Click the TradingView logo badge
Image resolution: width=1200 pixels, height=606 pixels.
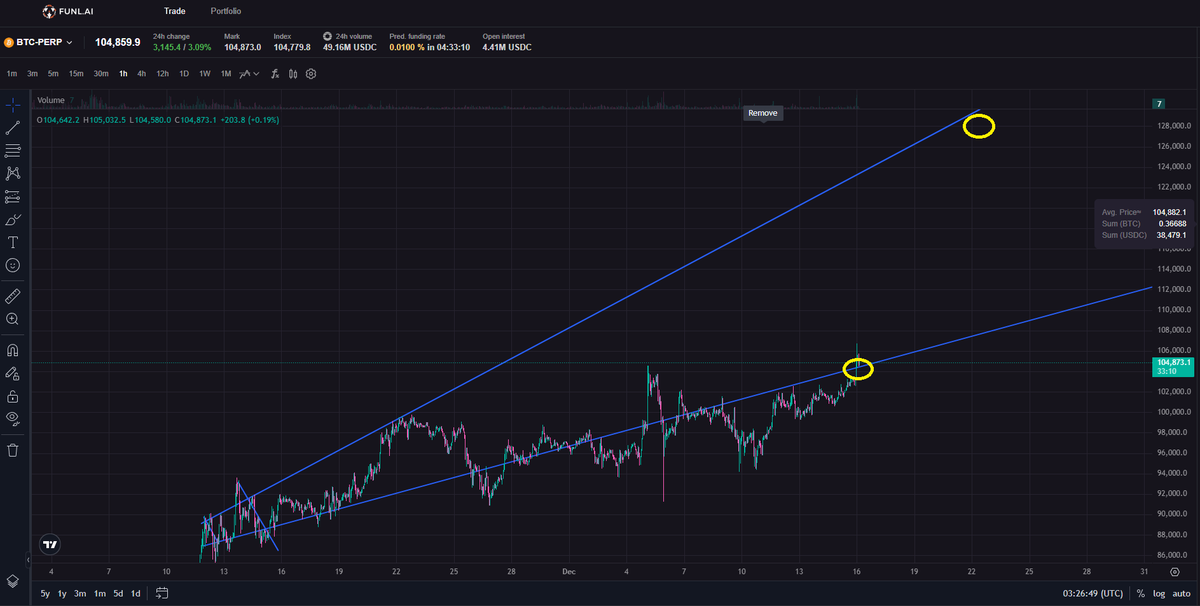(x=49, y=545)
